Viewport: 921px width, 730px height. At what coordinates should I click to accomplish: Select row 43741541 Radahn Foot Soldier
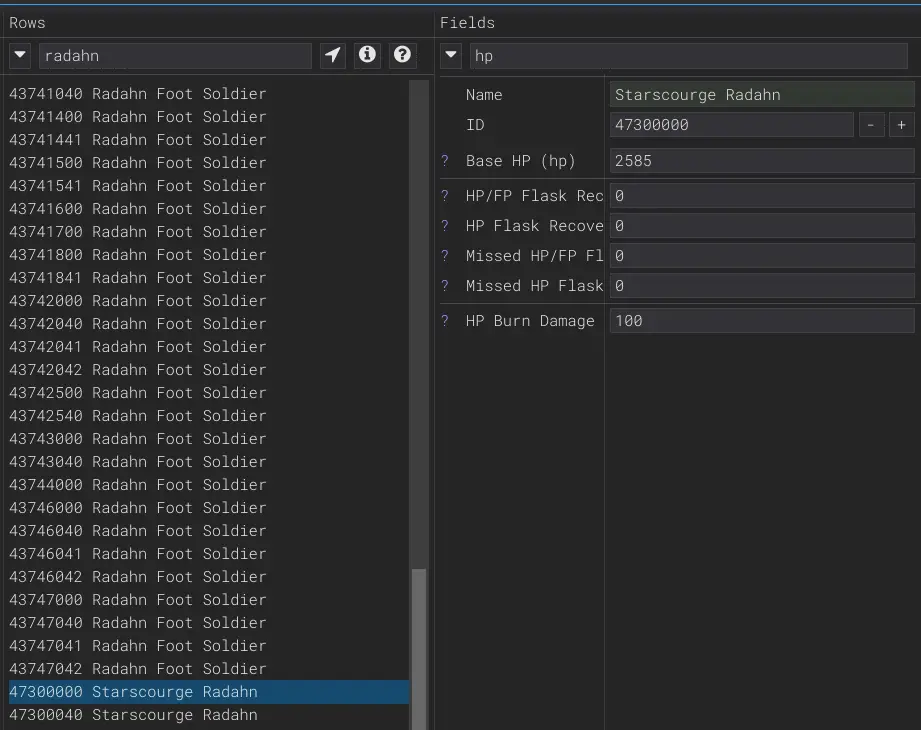(x=209, y=186)
